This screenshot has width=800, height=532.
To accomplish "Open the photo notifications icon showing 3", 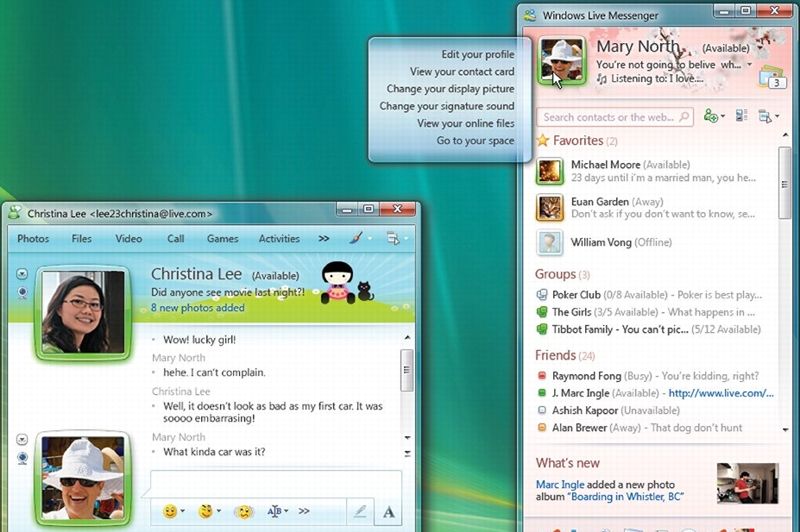I will pos(771,77).
